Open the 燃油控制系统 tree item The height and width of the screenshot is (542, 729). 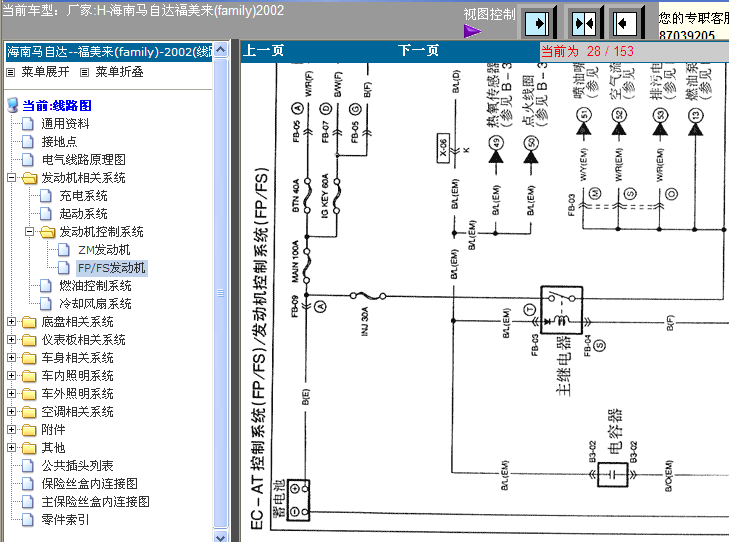pyautogui.click(x=96, y=286)
